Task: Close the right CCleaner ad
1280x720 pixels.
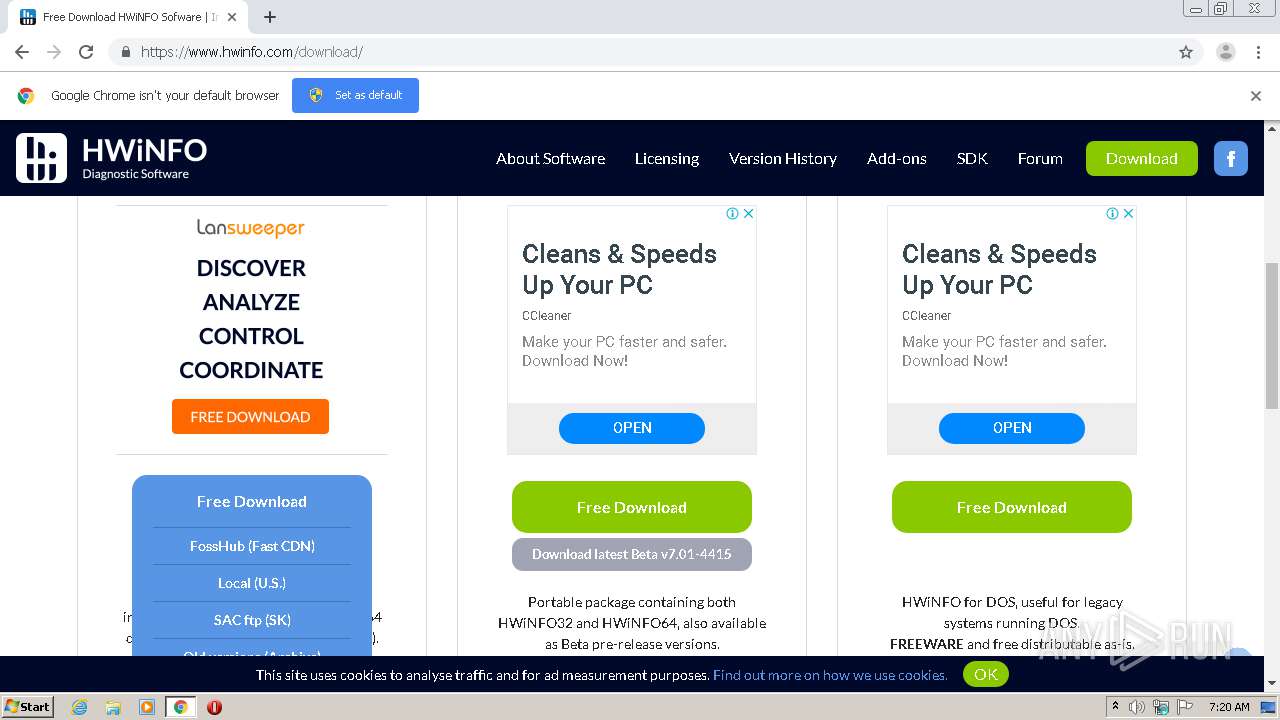Action: (x=1128, y=213)
